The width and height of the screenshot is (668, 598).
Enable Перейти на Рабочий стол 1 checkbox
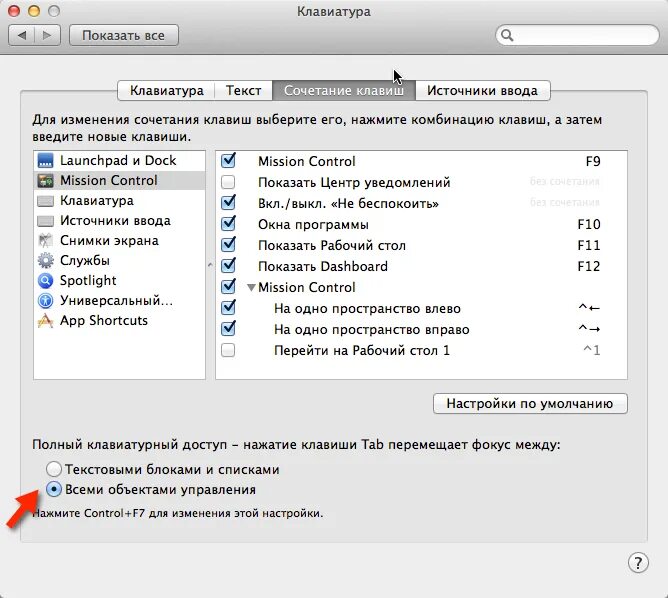pos(228,351)
